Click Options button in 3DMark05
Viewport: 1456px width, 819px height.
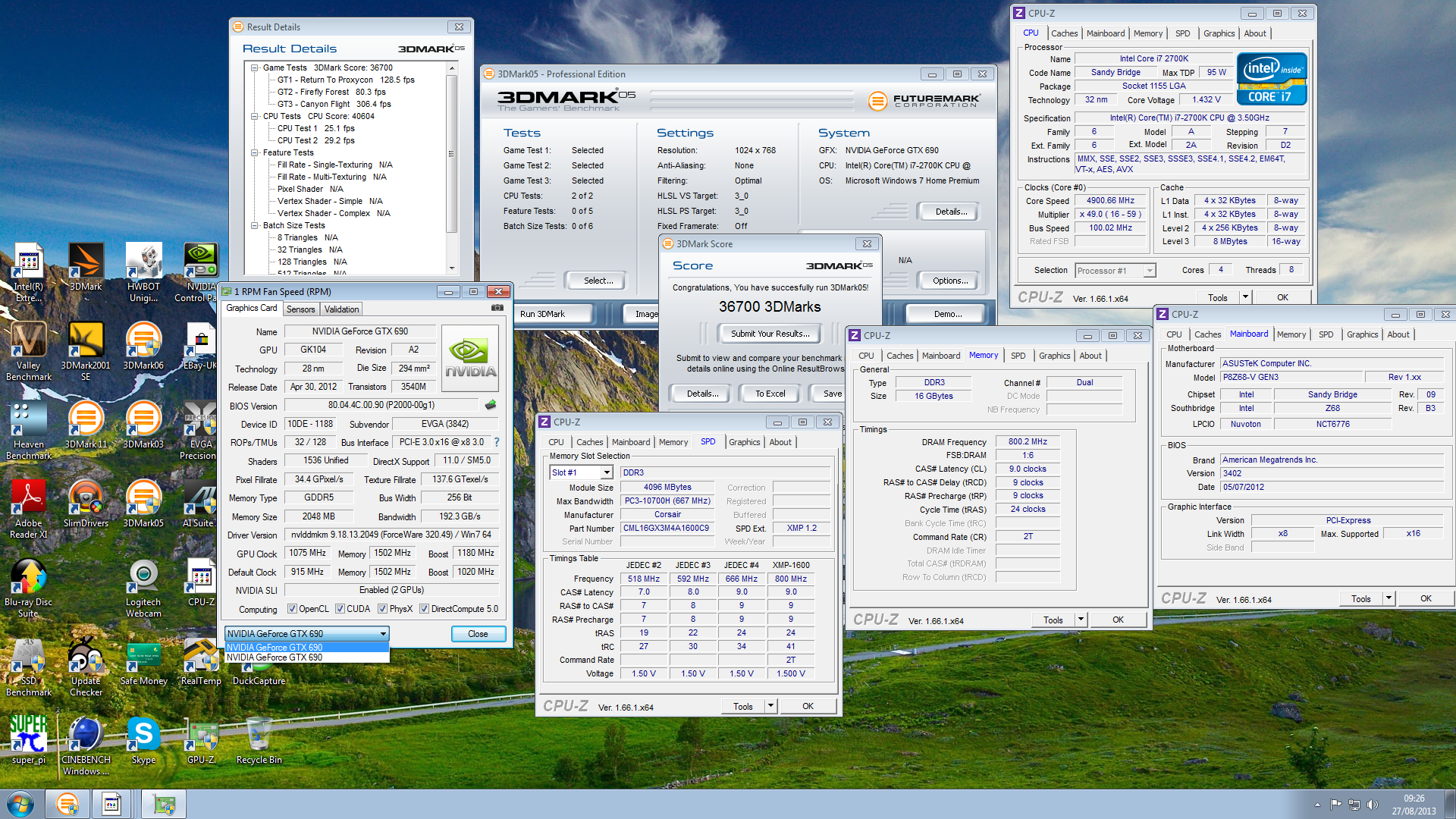point(949,281)
